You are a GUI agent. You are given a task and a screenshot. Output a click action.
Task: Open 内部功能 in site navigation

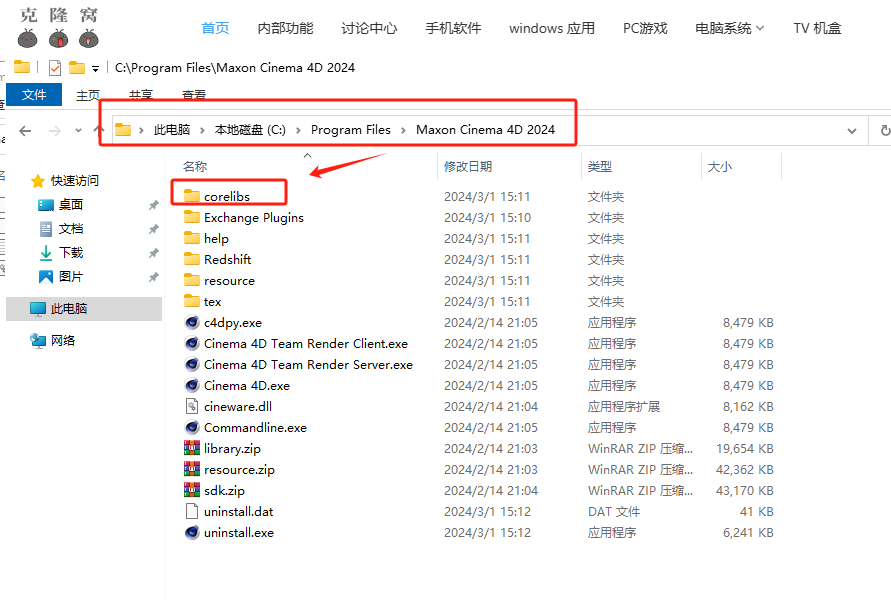285,28
